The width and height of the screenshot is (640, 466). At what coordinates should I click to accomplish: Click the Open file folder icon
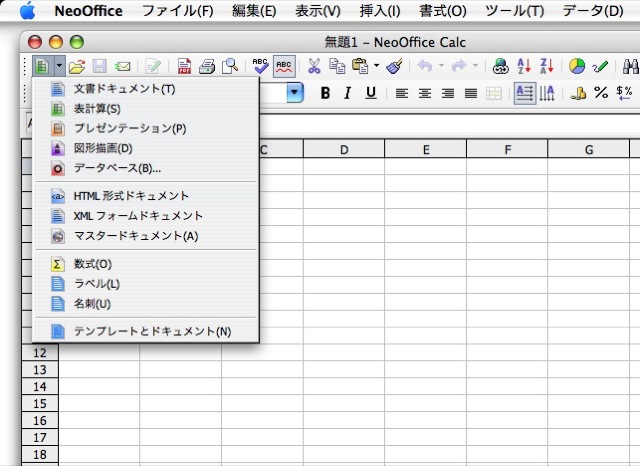pyautogui.click(x=78, y=67)
